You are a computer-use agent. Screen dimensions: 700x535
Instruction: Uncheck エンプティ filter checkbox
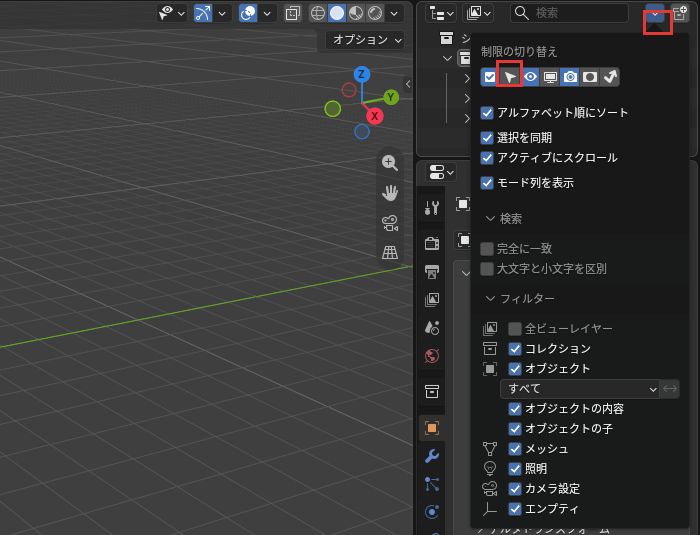515,509
